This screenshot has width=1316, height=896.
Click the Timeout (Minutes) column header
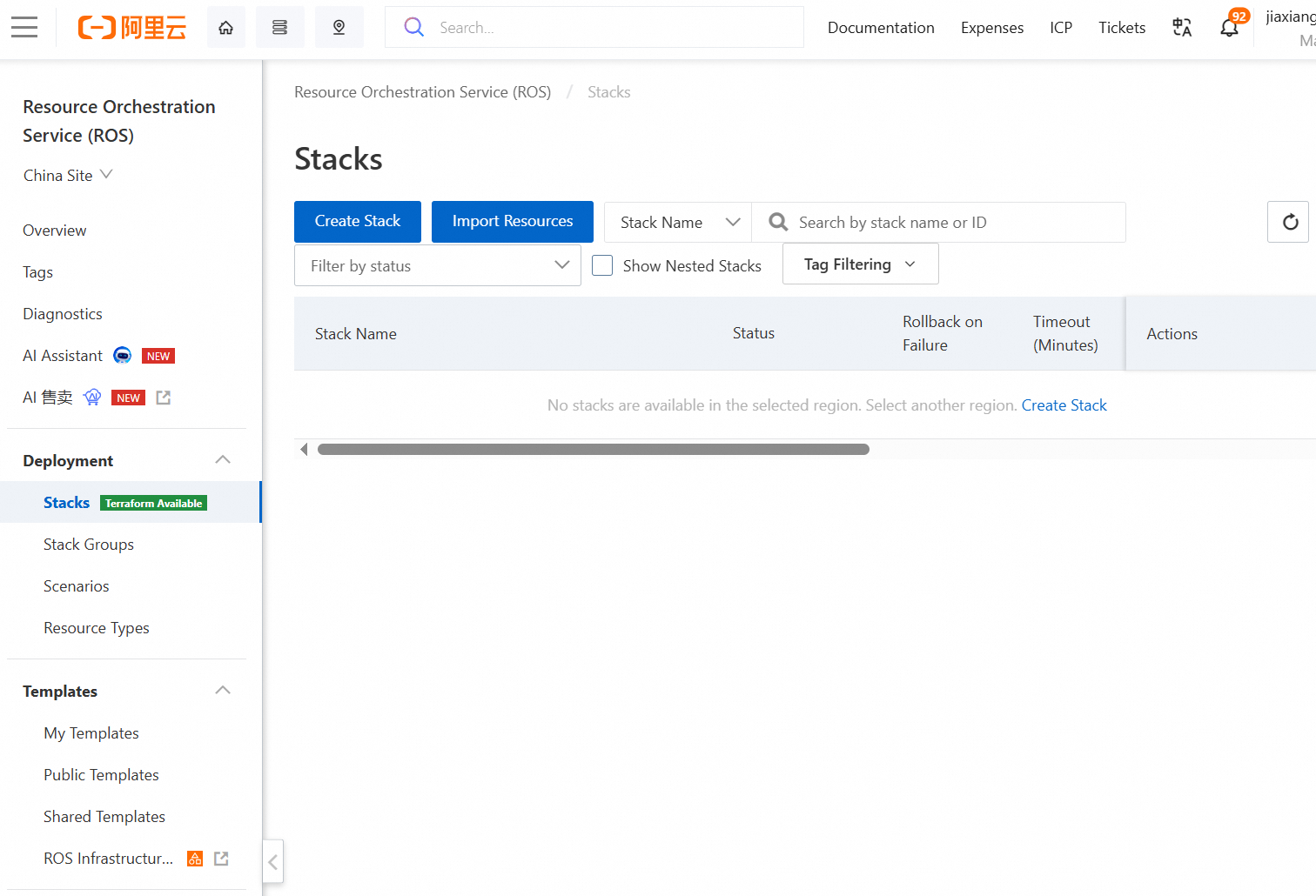coord(1065,333)
